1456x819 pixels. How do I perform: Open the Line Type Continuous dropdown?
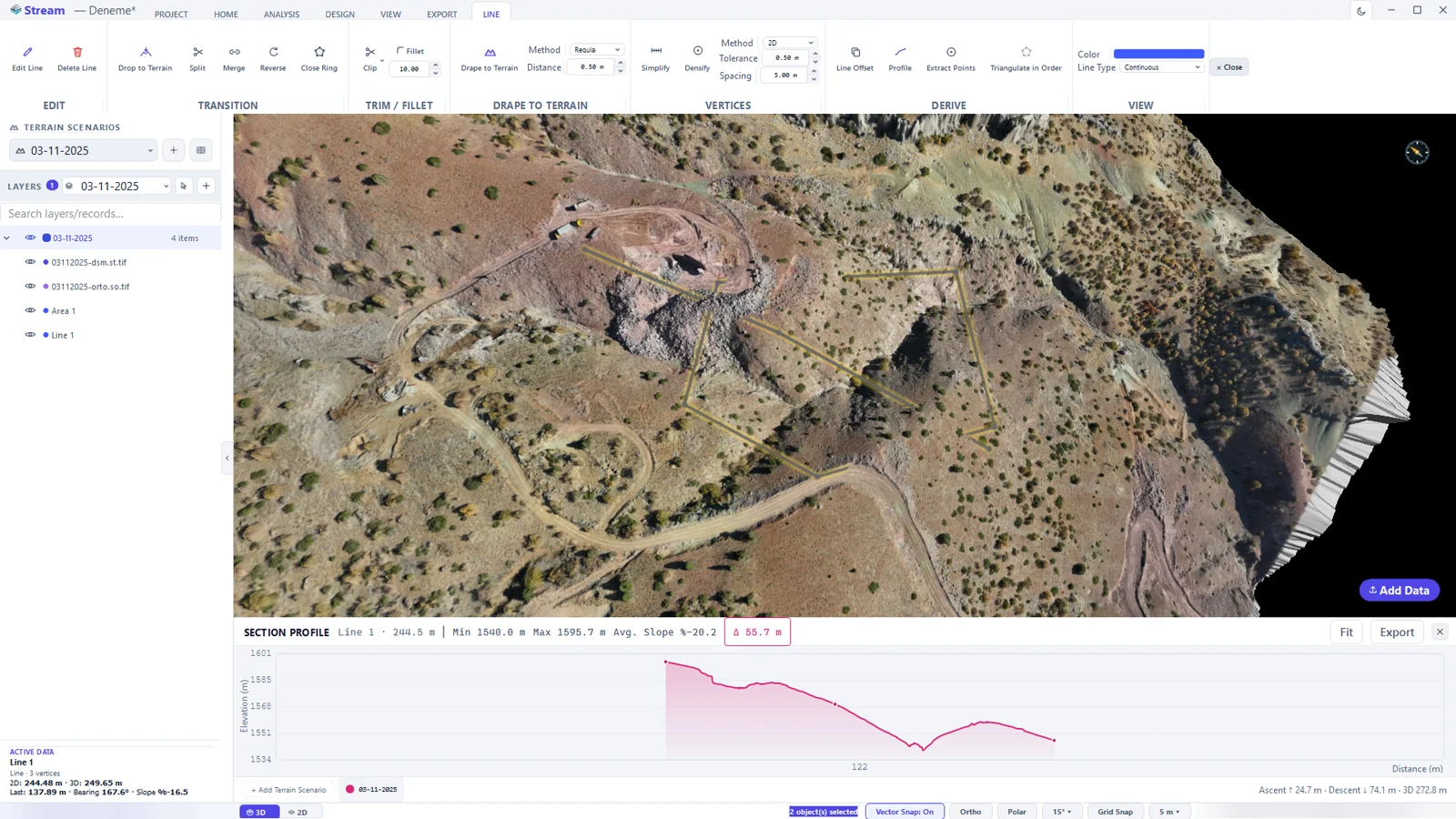tap(1162, 67)
